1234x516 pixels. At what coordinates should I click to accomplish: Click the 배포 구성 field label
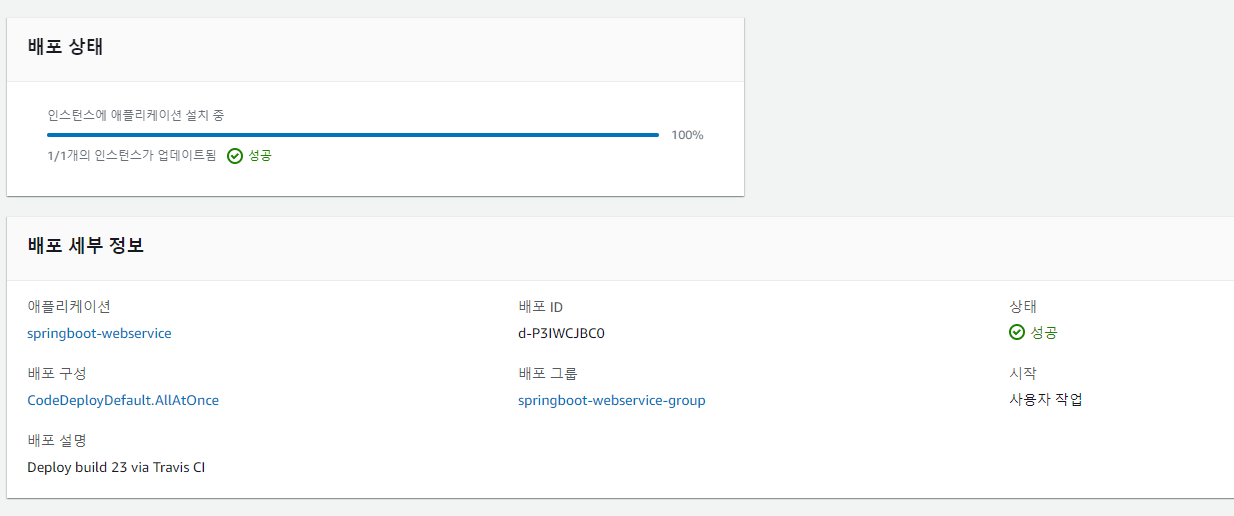57,374
